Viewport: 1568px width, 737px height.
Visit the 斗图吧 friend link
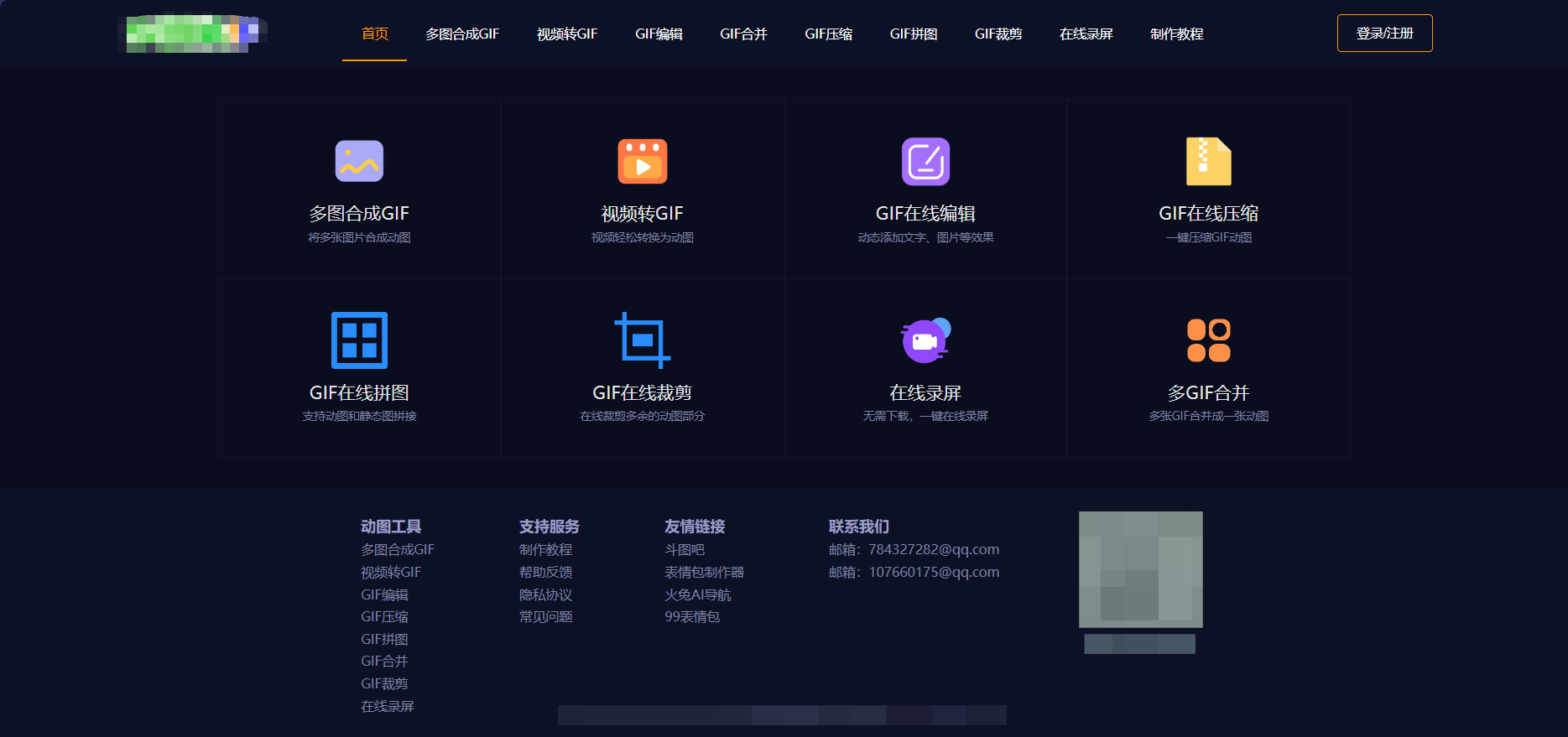tap(685, 549)
